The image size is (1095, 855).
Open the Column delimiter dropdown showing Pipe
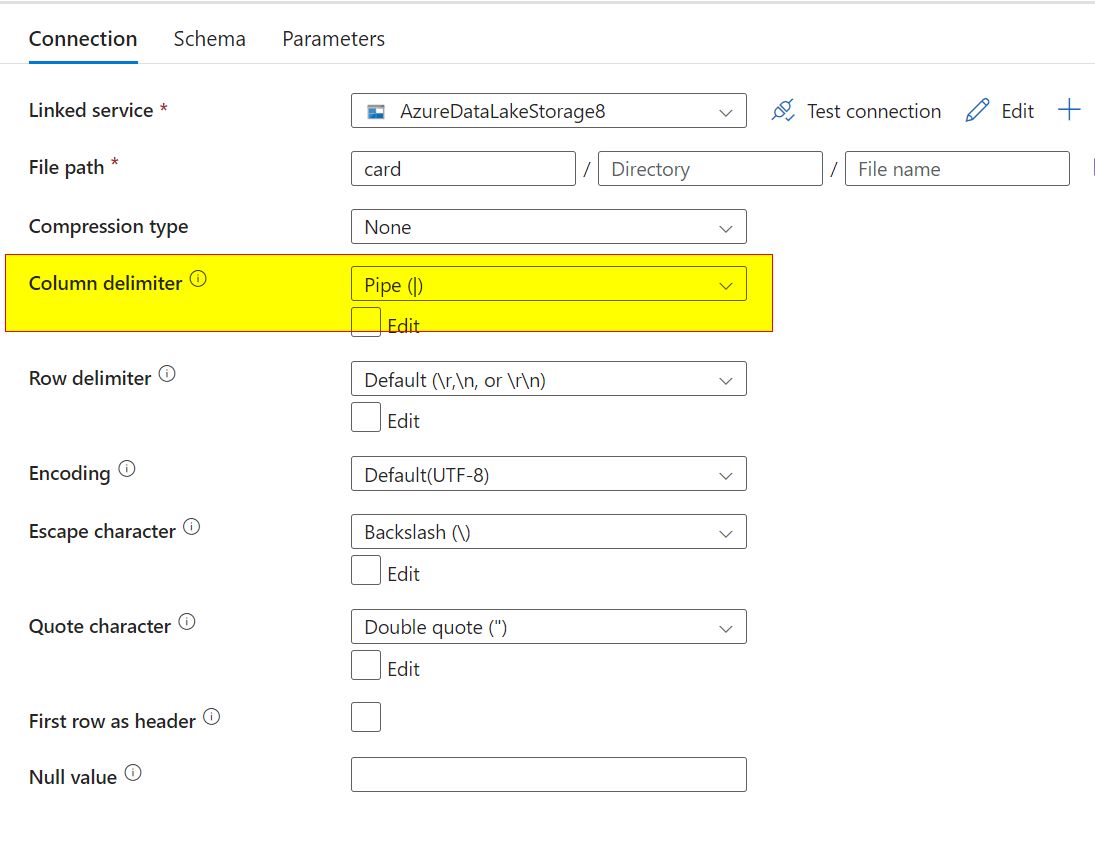coord(548,284)
